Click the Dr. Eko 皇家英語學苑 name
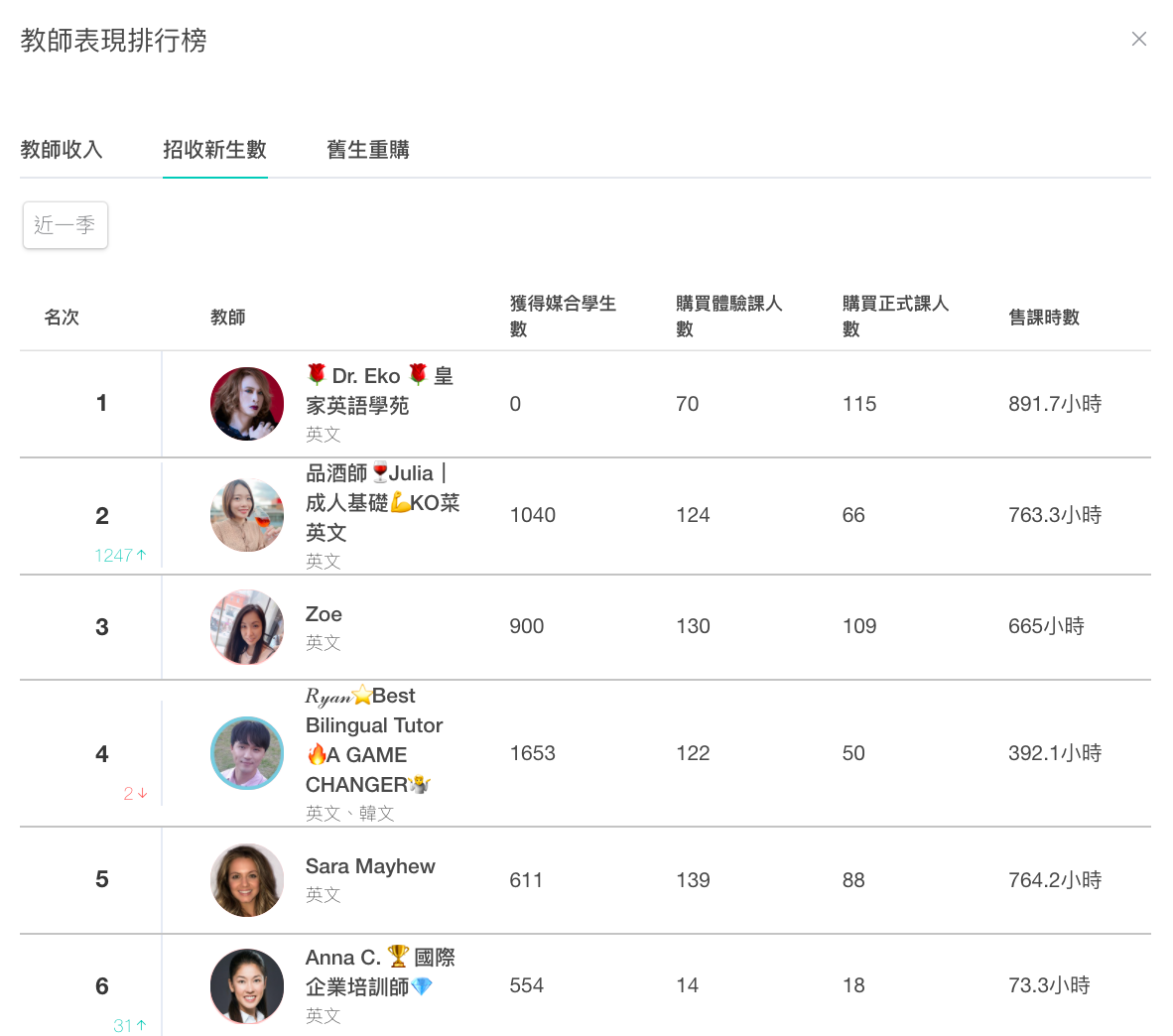 380,390
